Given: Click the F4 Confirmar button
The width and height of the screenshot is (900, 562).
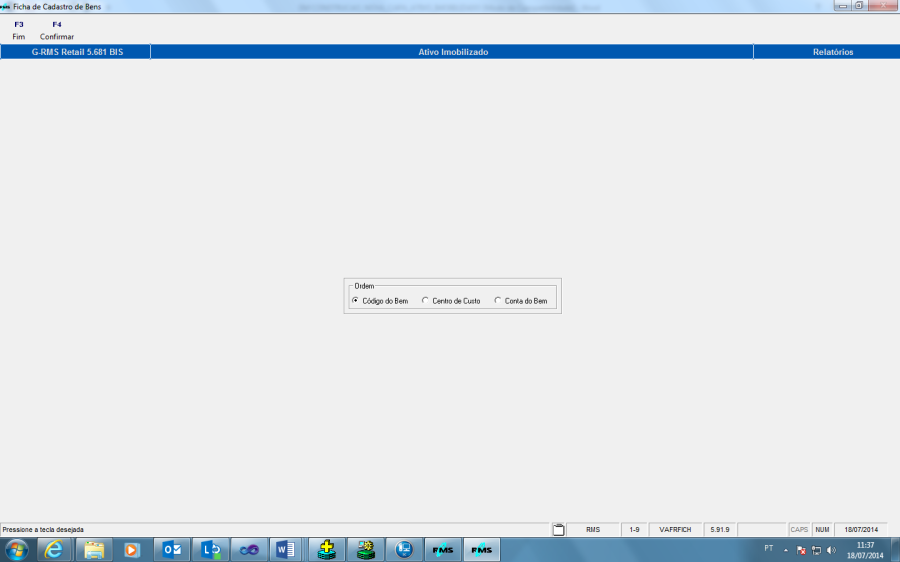Looking at the screenshot, I should click(x=57, y=30).
